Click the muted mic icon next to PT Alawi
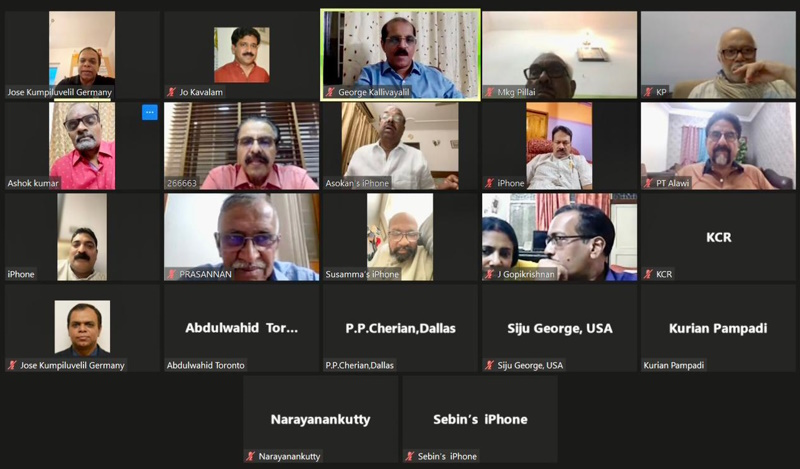 (x=648, y=183)
